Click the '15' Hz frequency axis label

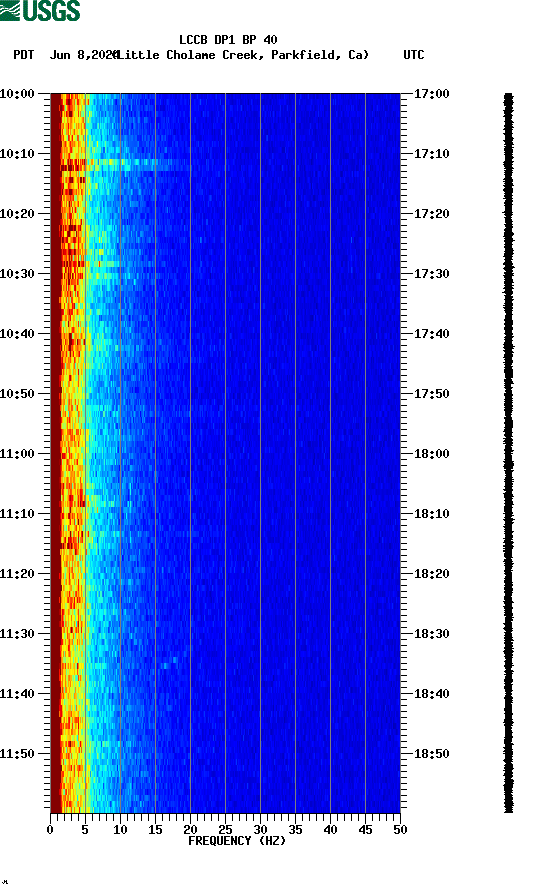point(155,830)
